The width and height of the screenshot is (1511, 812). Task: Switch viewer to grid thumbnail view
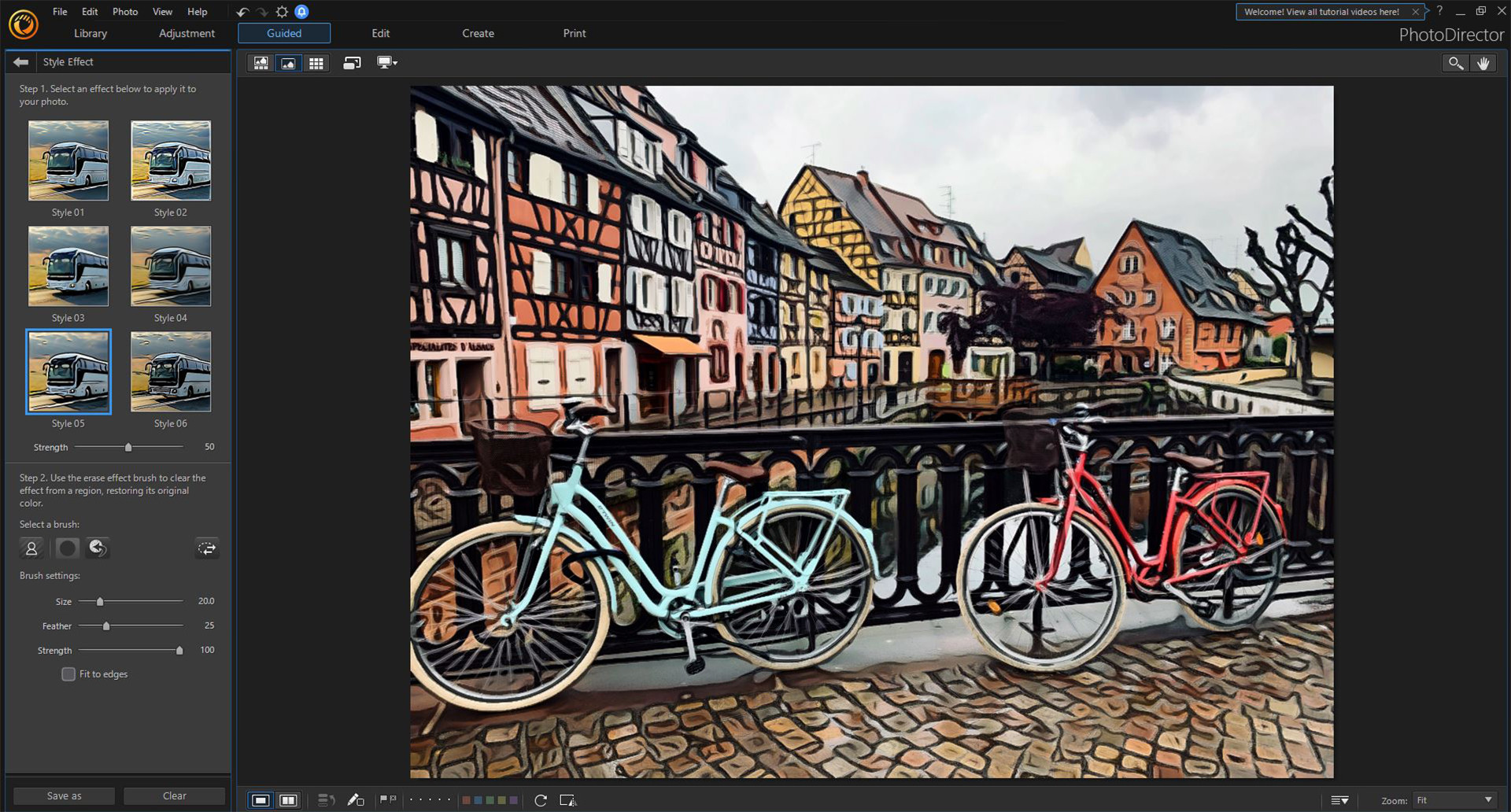click(317, 63)
